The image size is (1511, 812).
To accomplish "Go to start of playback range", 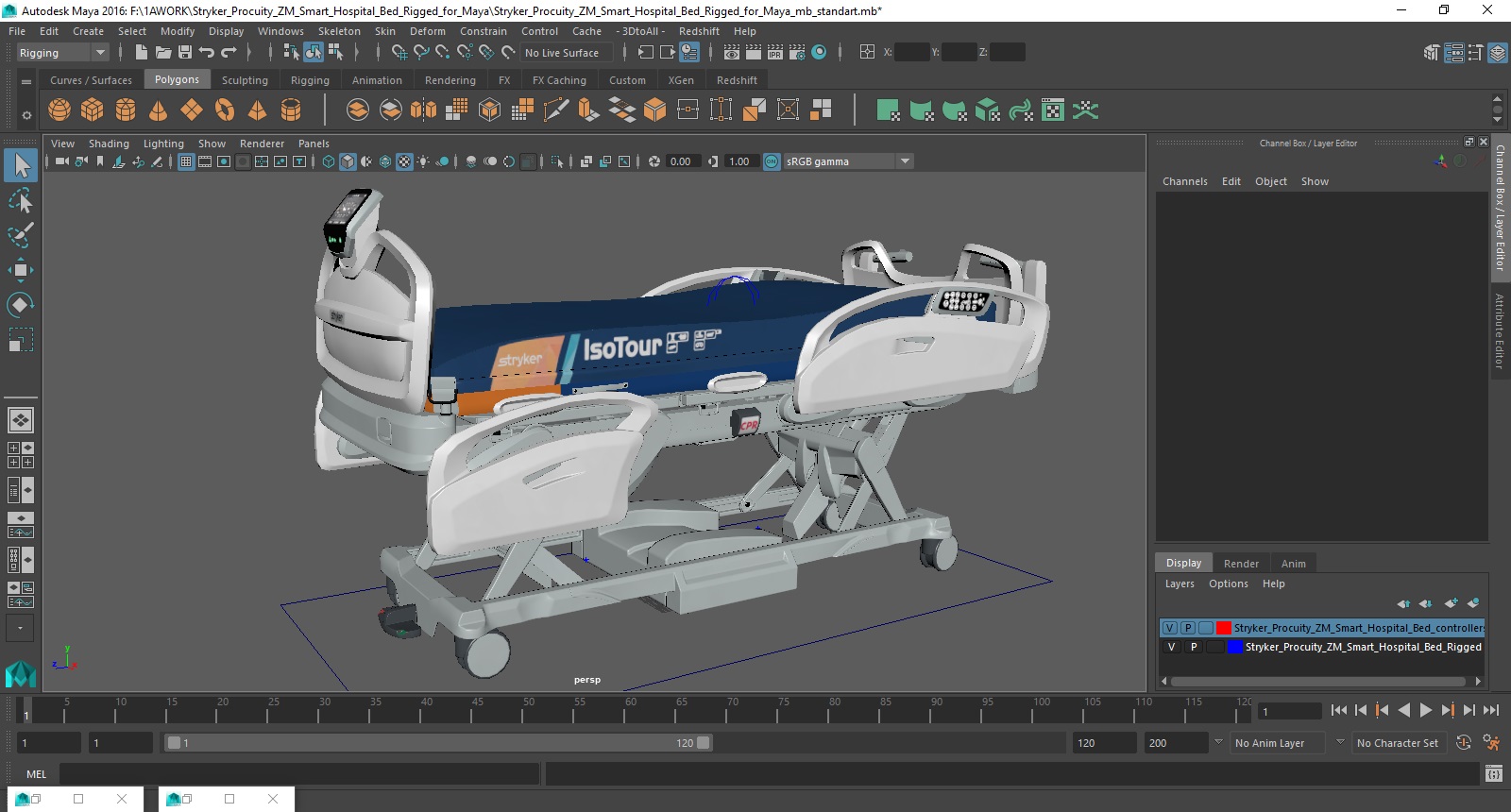I will pyautogui.click(x=1339, y=710).
